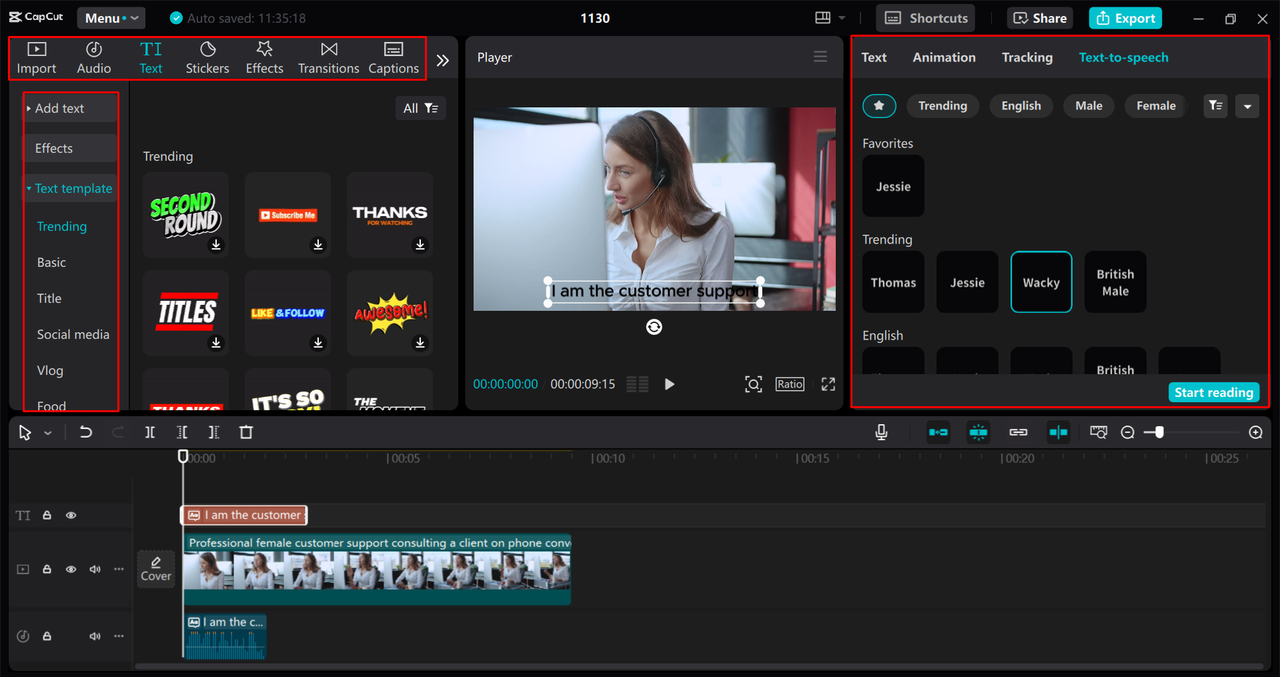Open video track more options (three dots)

(x=119, y=569)
